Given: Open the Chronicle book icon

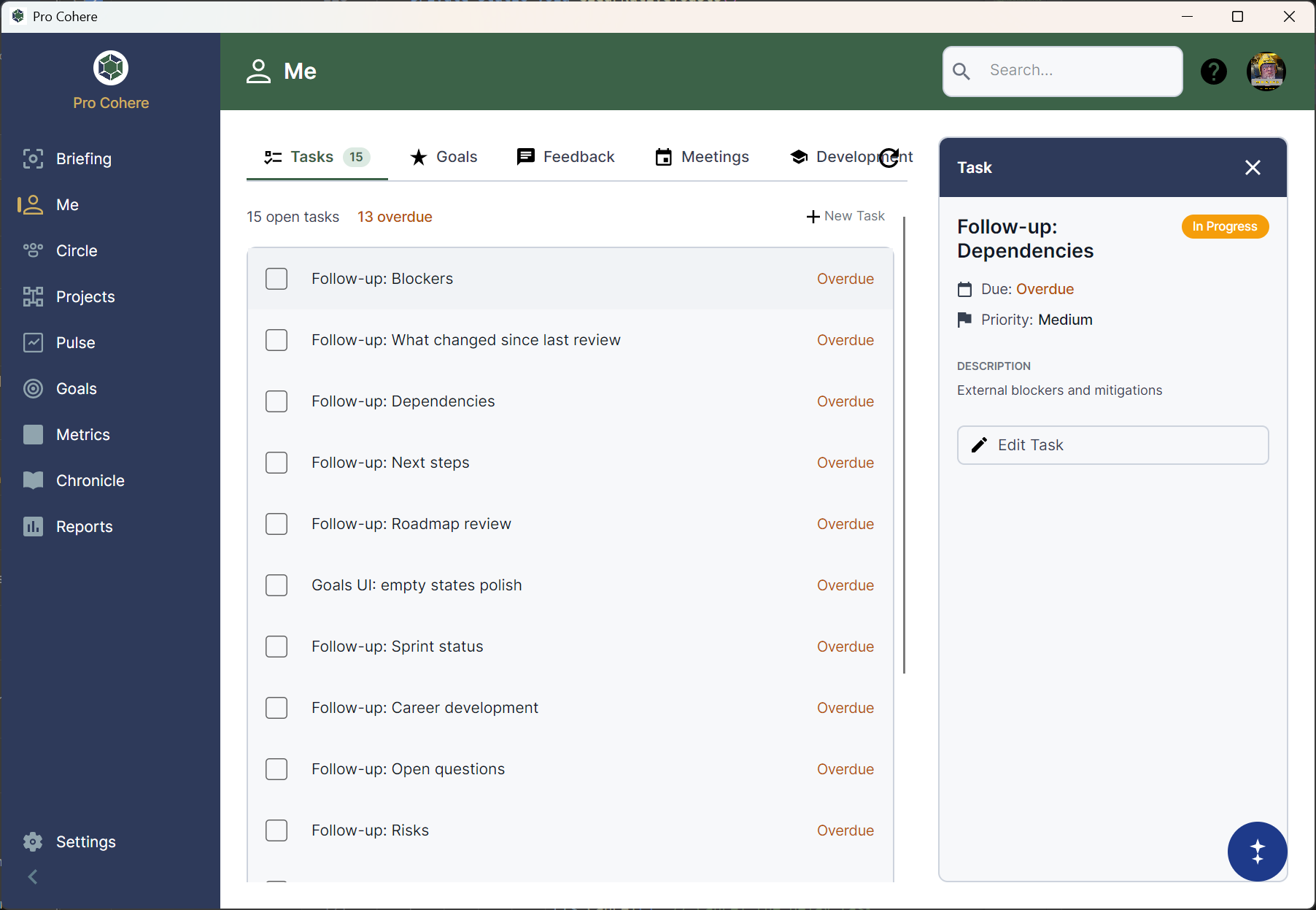Looking at the screenshot, I should click(33, 481).
